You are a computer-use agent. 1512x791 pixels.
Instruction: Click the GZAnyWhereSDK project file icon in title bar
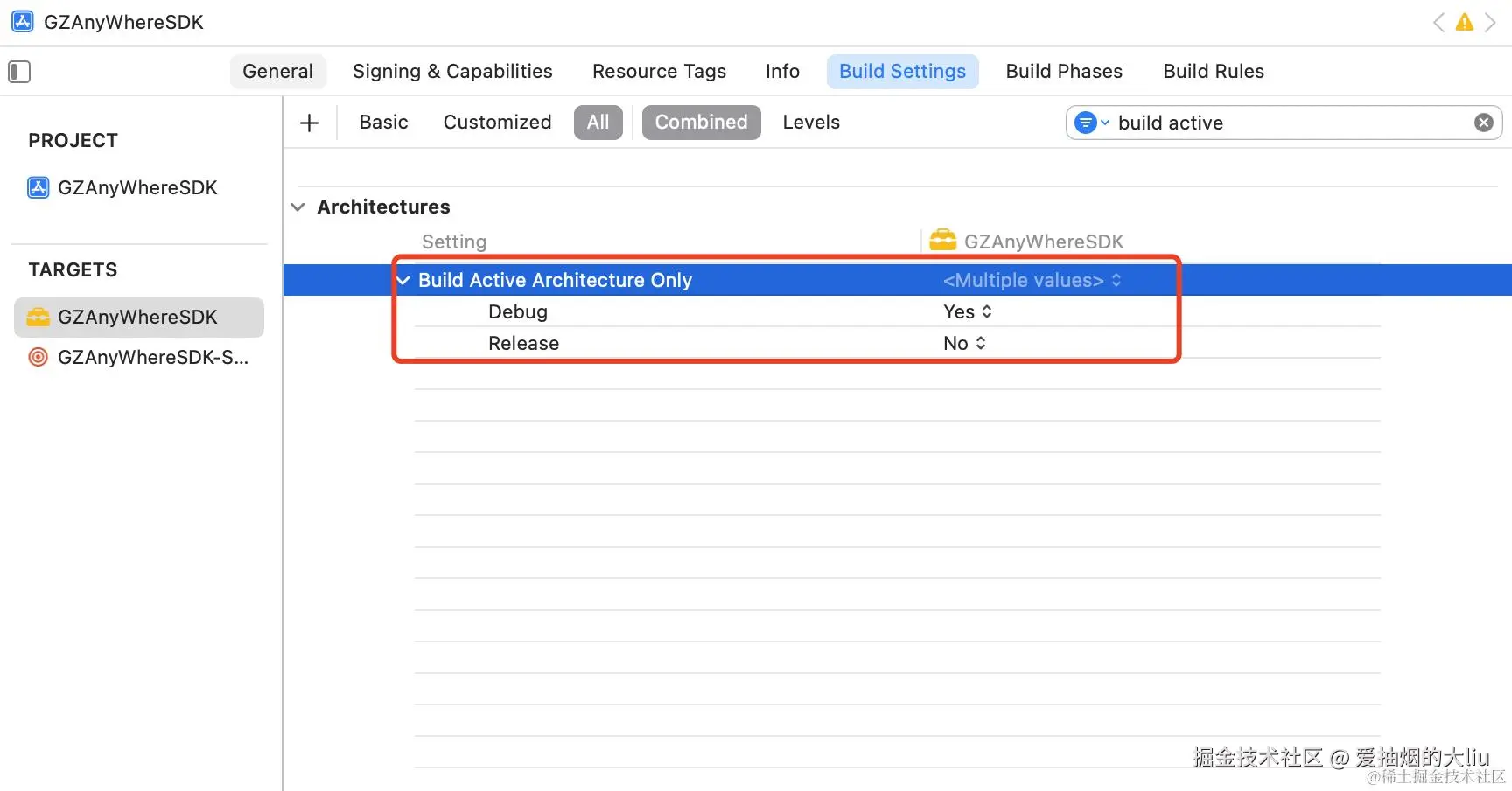(23, 22)
